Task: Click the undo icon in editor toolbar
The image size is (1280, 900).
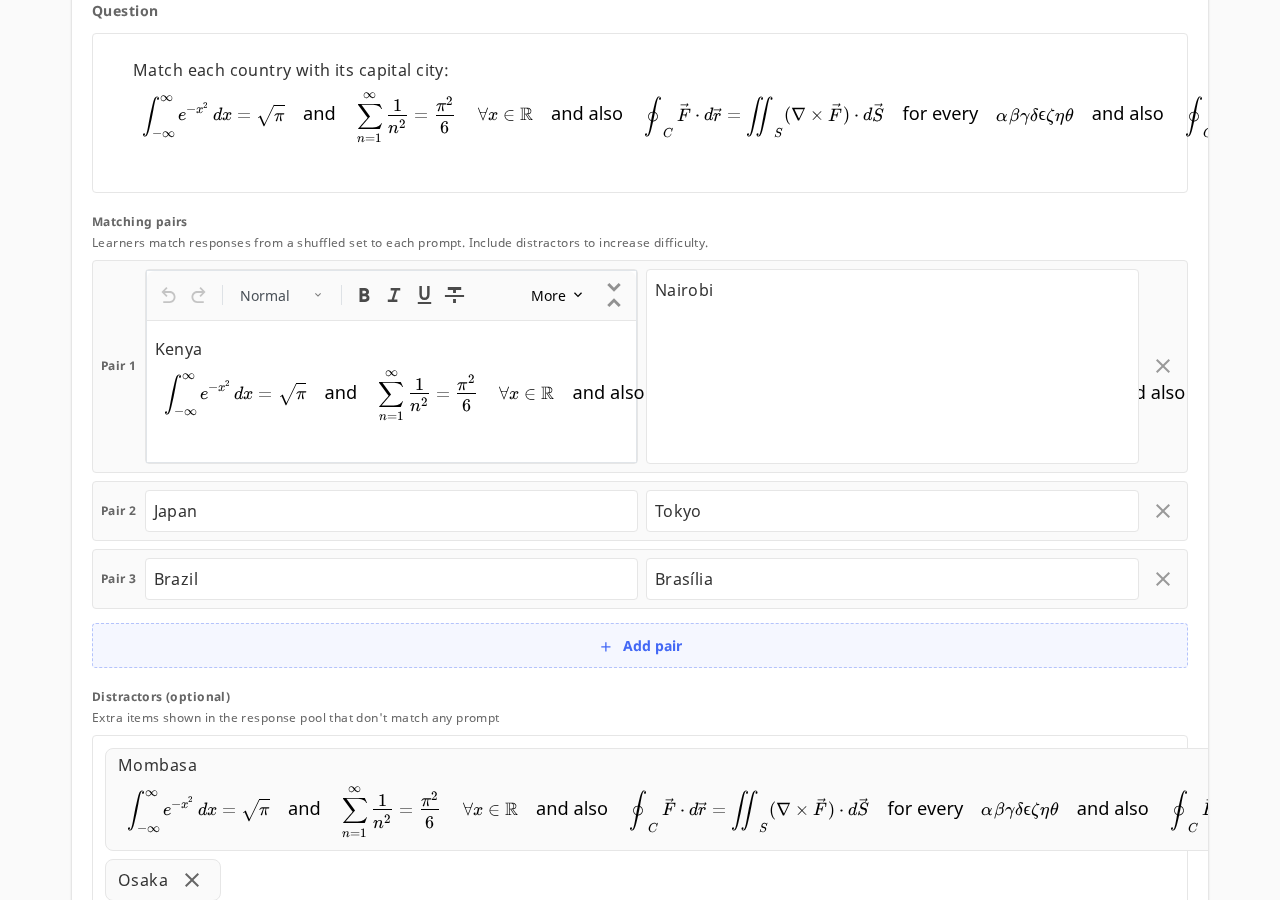Action: click(168, 295)
